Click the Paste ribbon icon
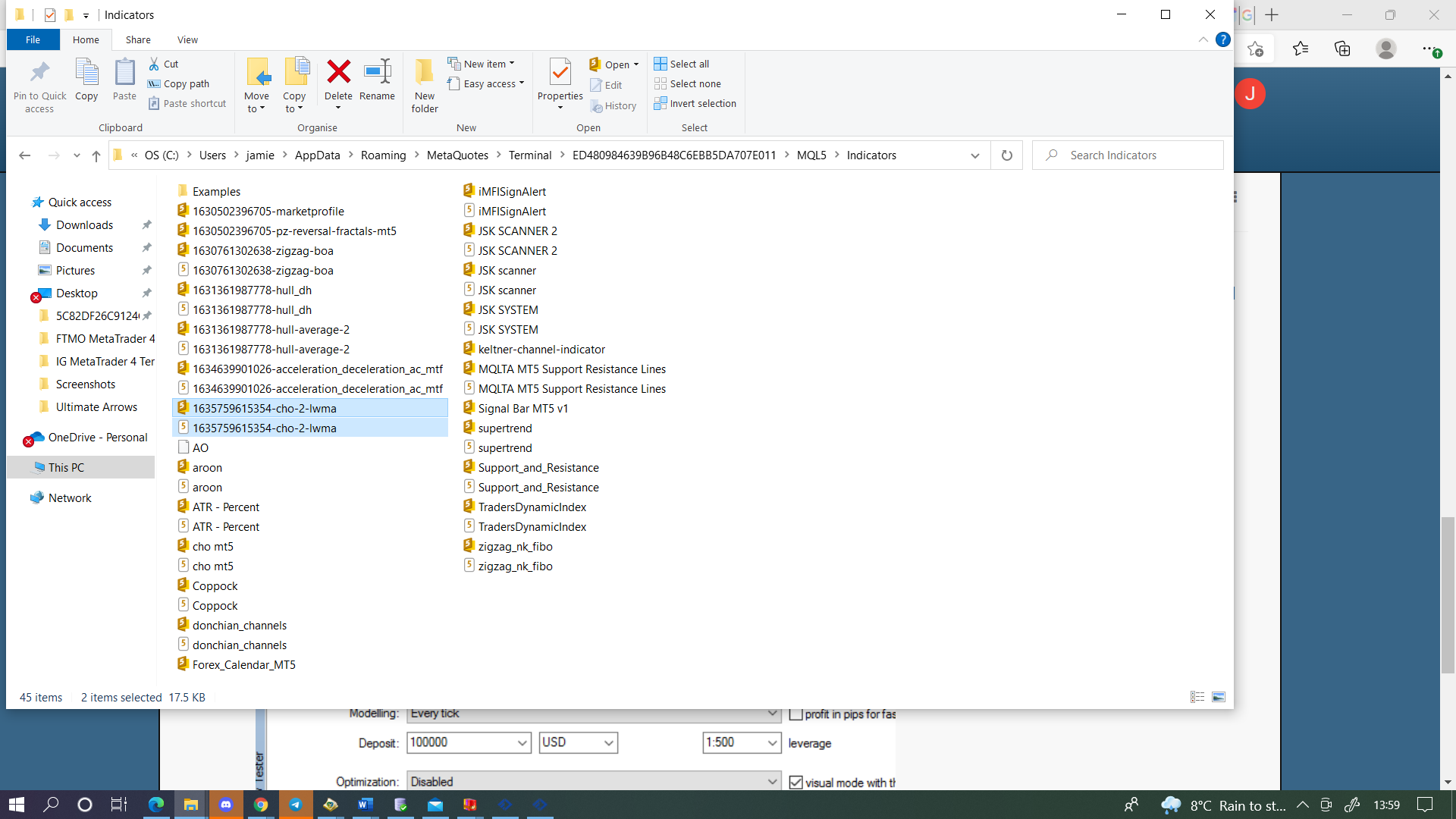Viewport: 1456px width, 819px height. tap(124, 73)
